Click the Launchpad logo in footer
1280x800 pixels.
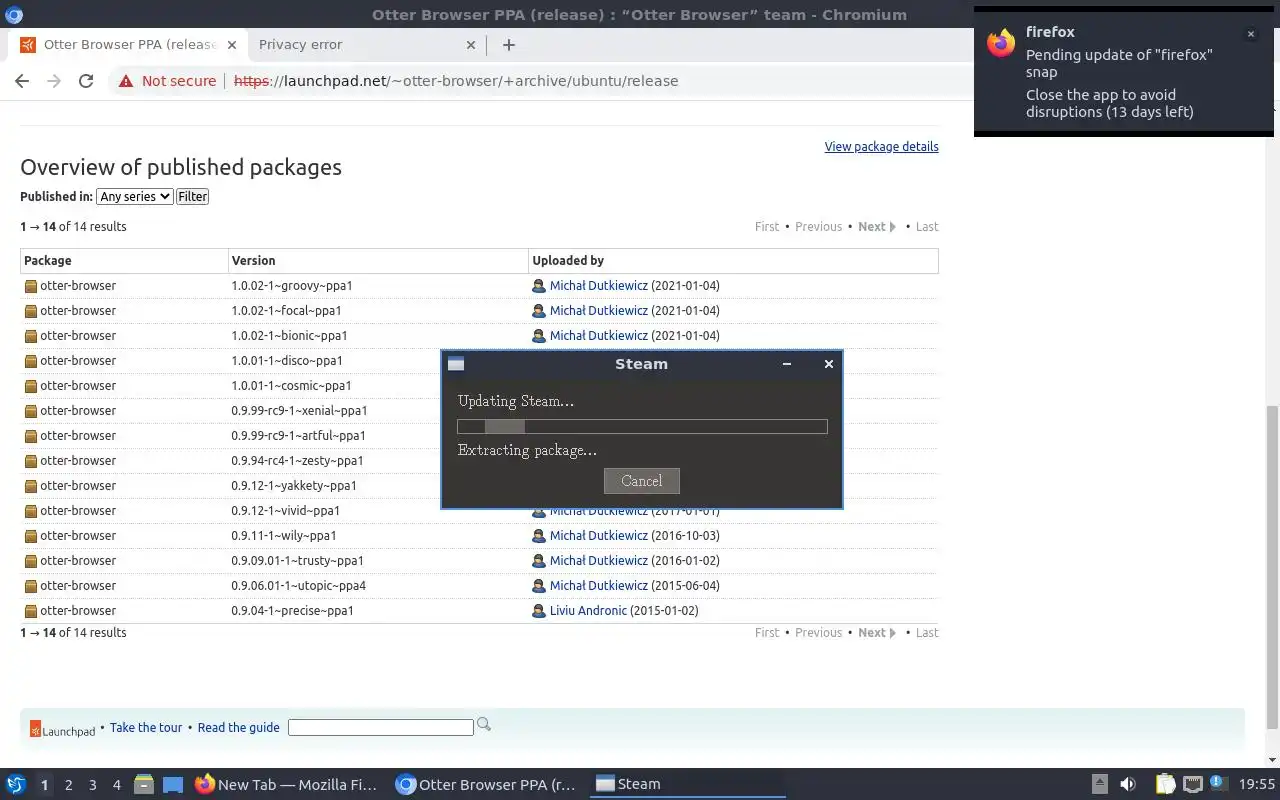point(62,729)
